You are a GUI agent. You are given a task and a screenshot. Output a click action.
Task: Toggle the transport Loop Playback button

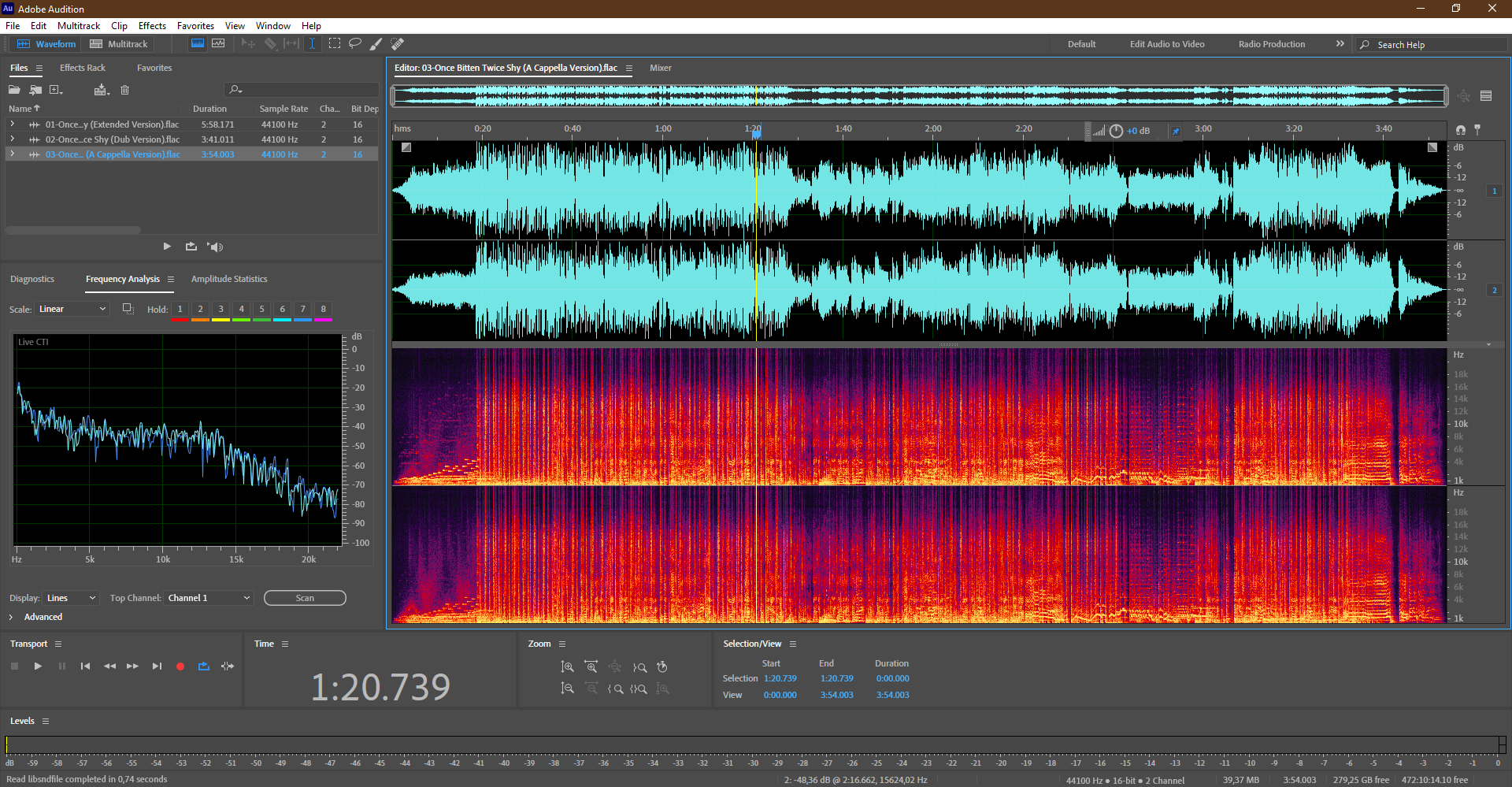click(204, 666)
